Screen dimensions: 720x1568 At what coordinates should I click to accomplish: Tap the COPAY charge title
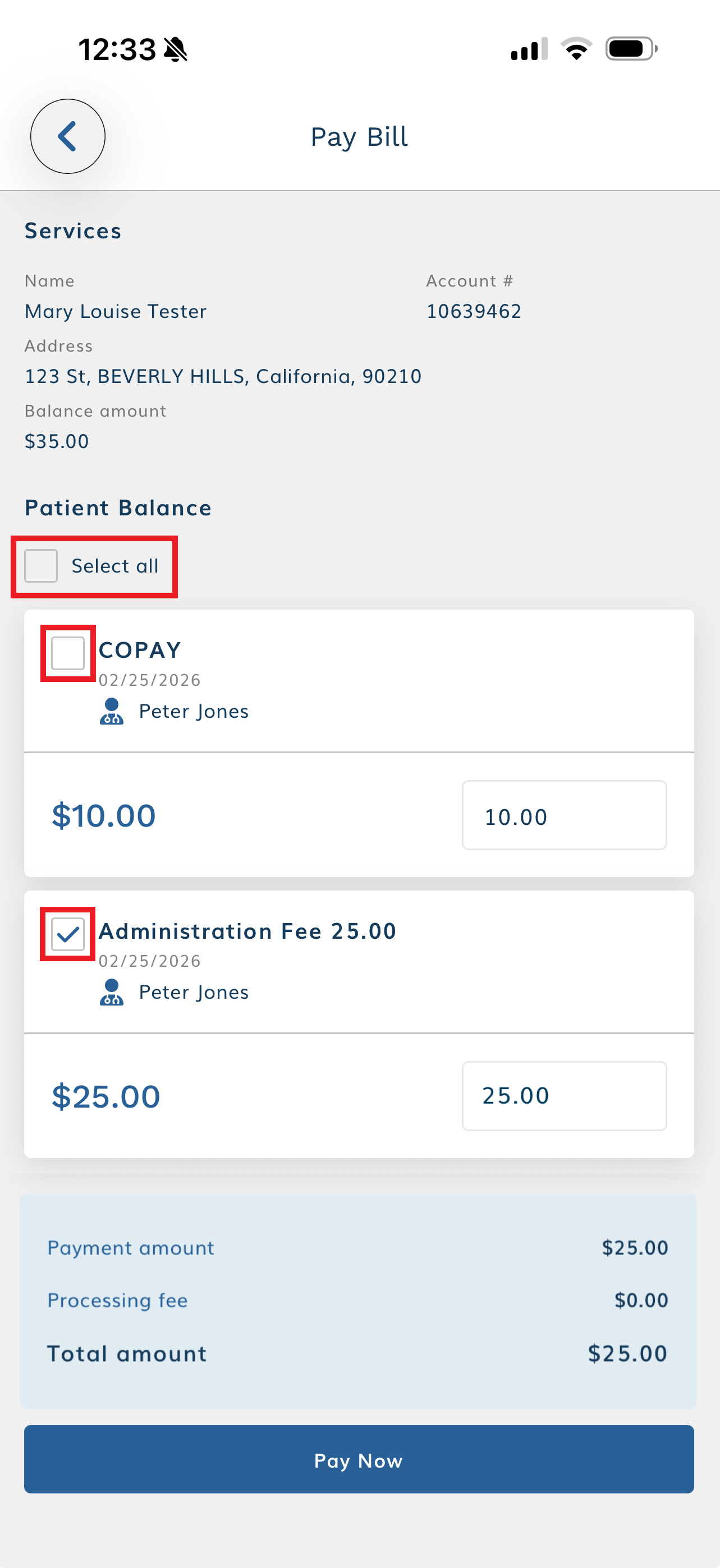pyautogui.click(x=140, y=650)
